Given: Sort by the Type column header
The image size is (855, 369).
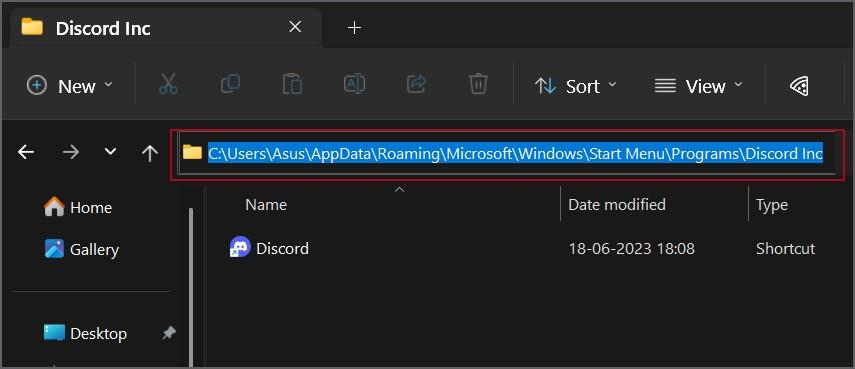Looking at the screenshot, I should [772, 205].
